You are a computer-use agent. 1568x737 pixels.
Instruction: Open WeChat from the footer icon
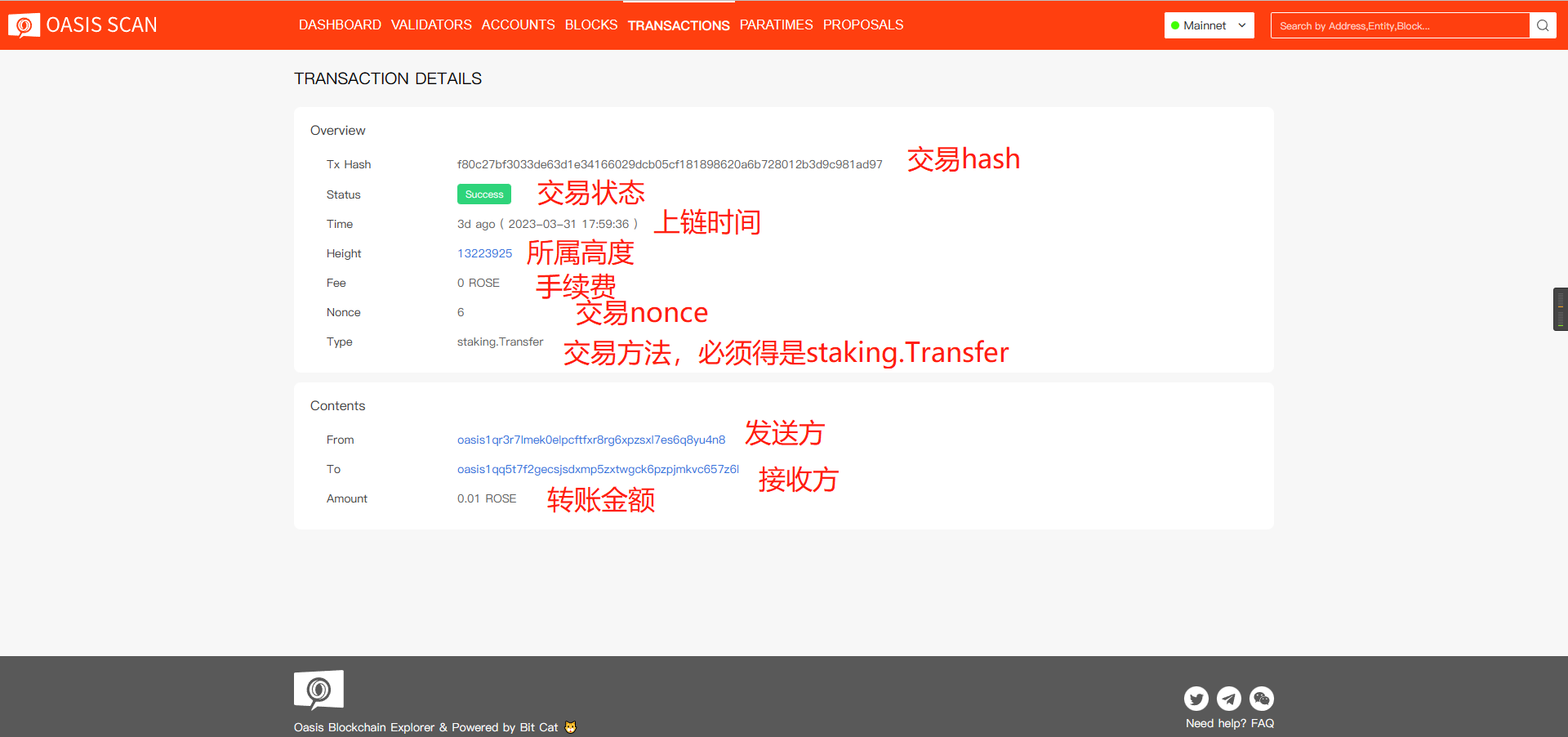point(1261,699)
